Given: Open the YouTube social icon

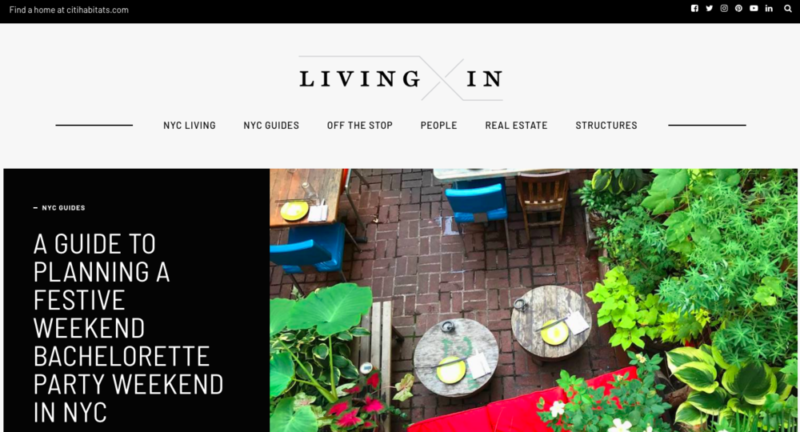Looking at the screenshot, I should click(x=754, y=8).
